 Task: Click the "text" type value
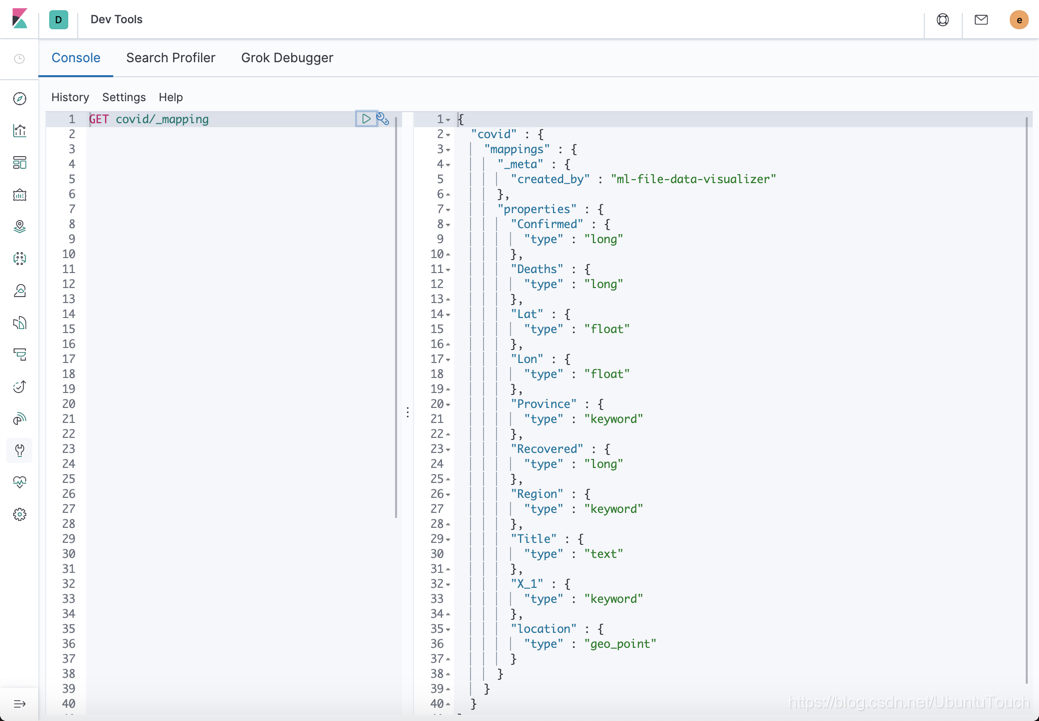click(604, 553)
